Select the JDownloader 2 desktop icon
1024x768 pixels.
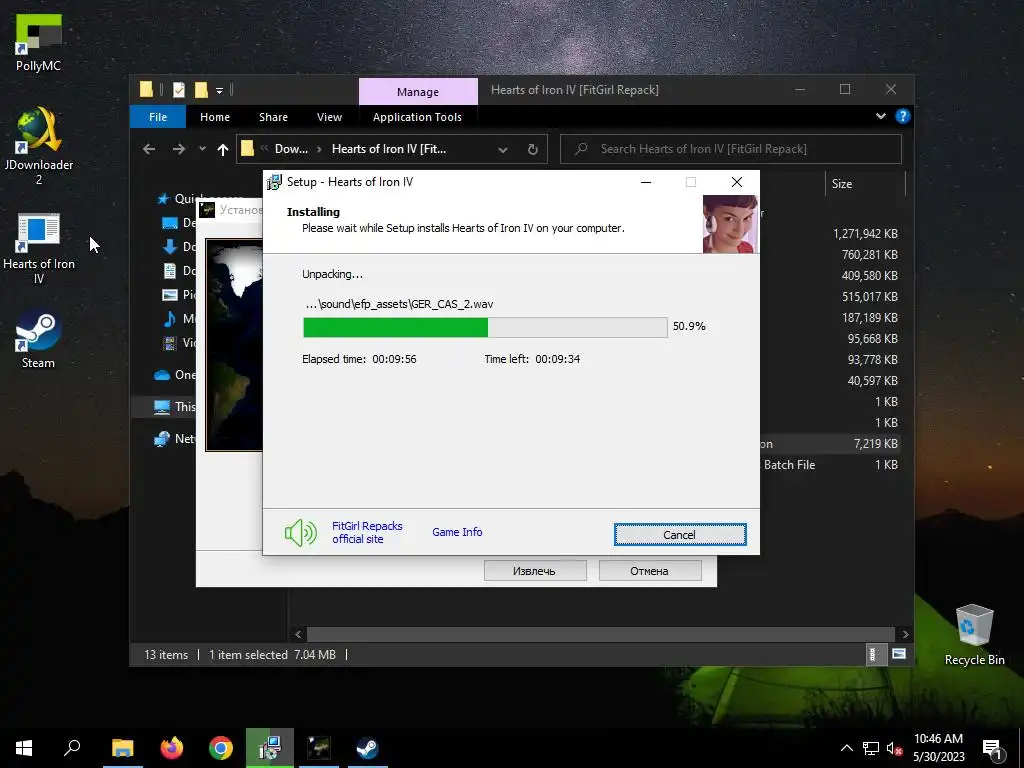tap(39, 146)
